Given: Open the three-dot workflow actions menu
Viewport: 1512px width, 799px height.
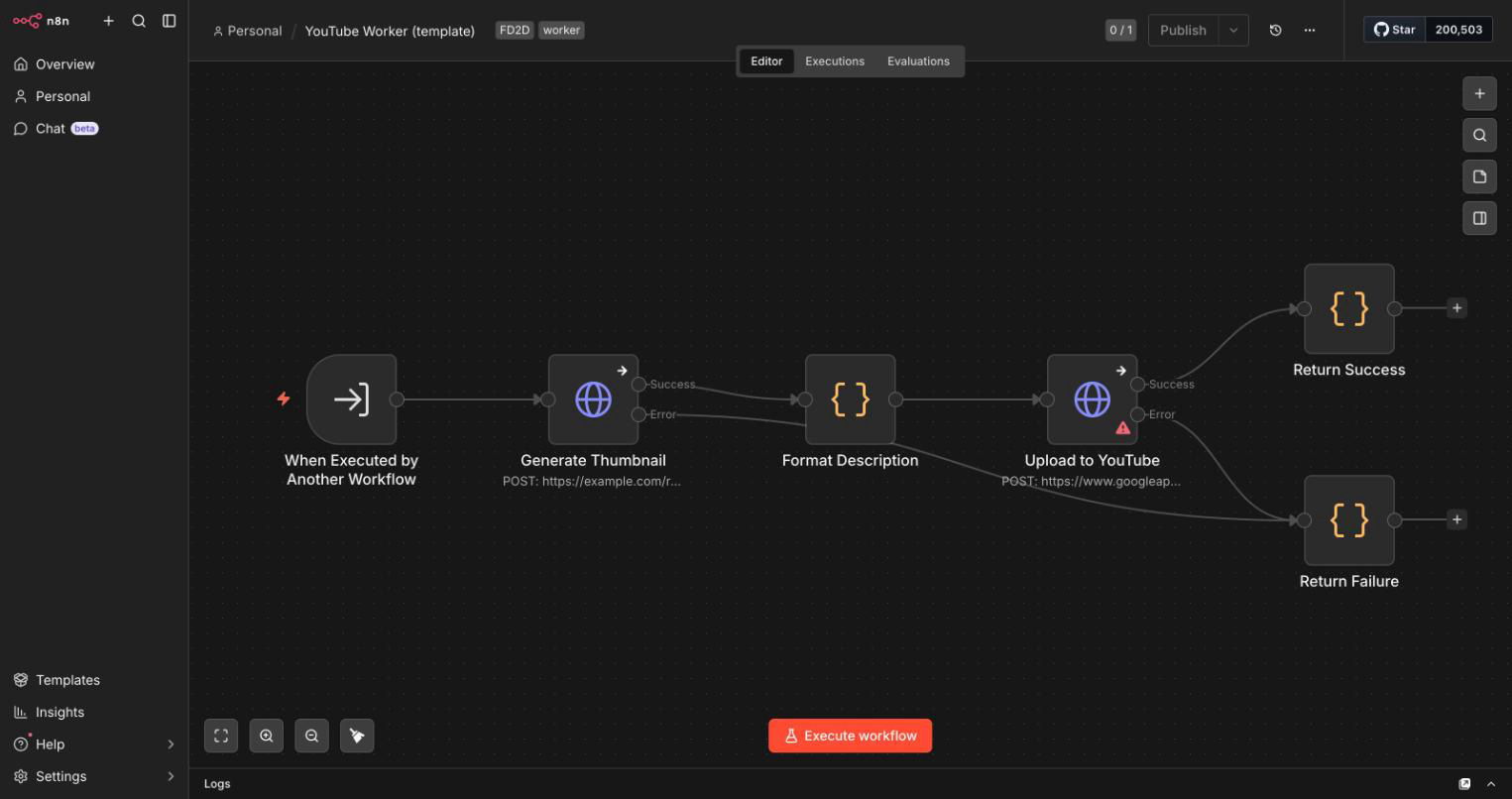Looking at the screenshot, I should [1310, 30].
